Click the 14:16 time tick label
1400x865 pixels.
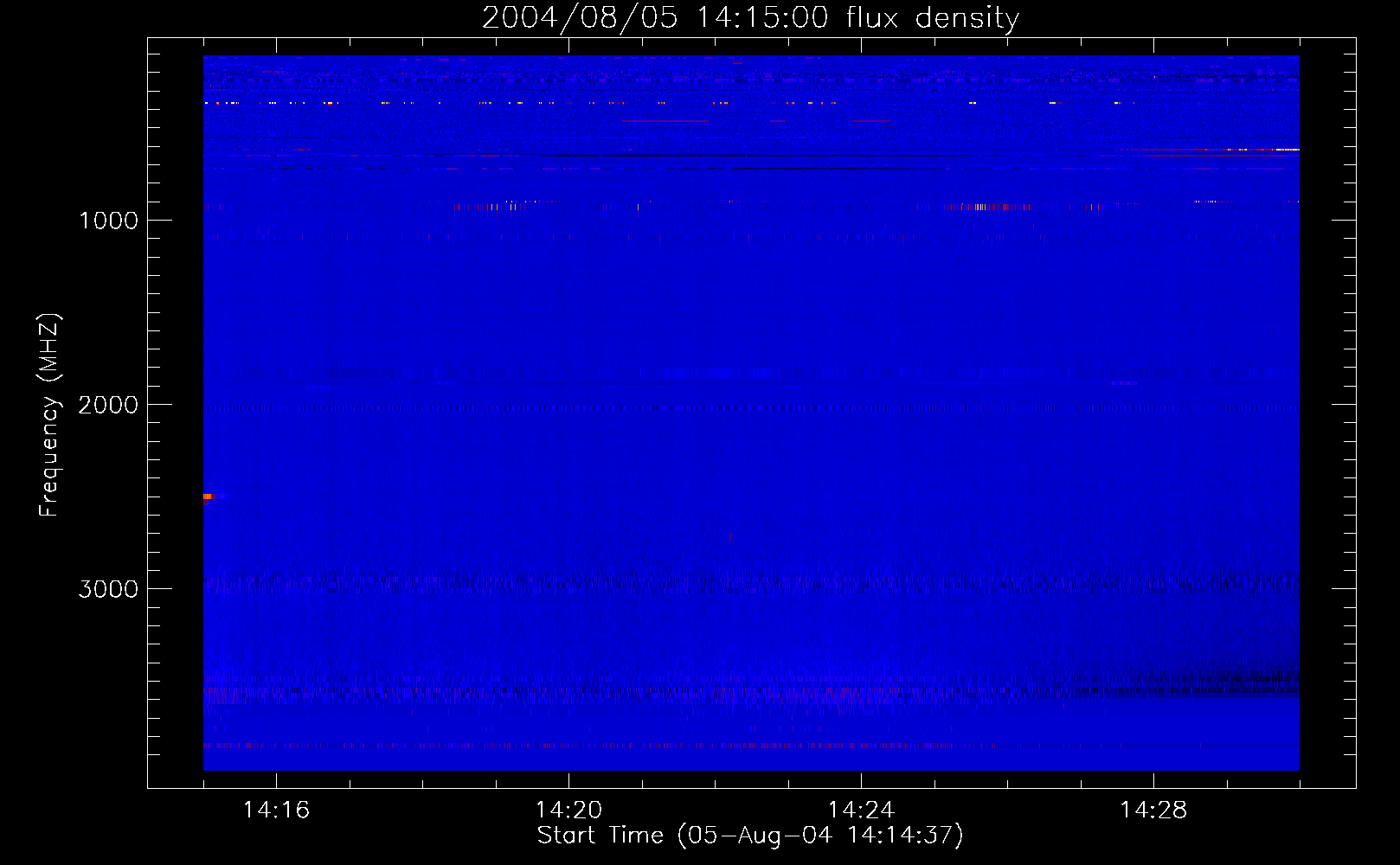click(x=276, y=810)
